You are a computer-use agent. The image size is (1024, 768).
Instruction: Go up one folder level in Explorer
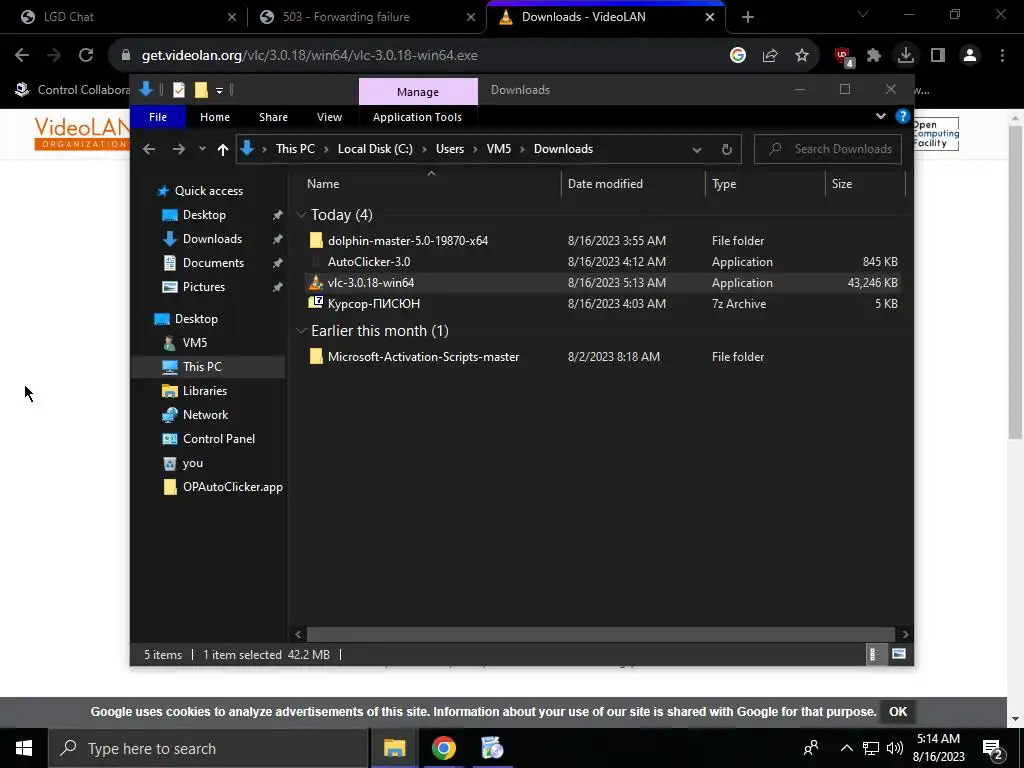(223, 150)
